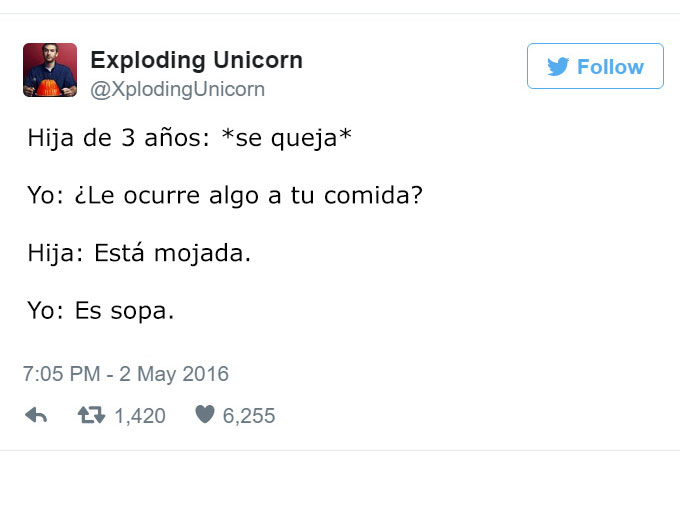
Task: View the 1,420 retweets count
Action: (140, 416)
